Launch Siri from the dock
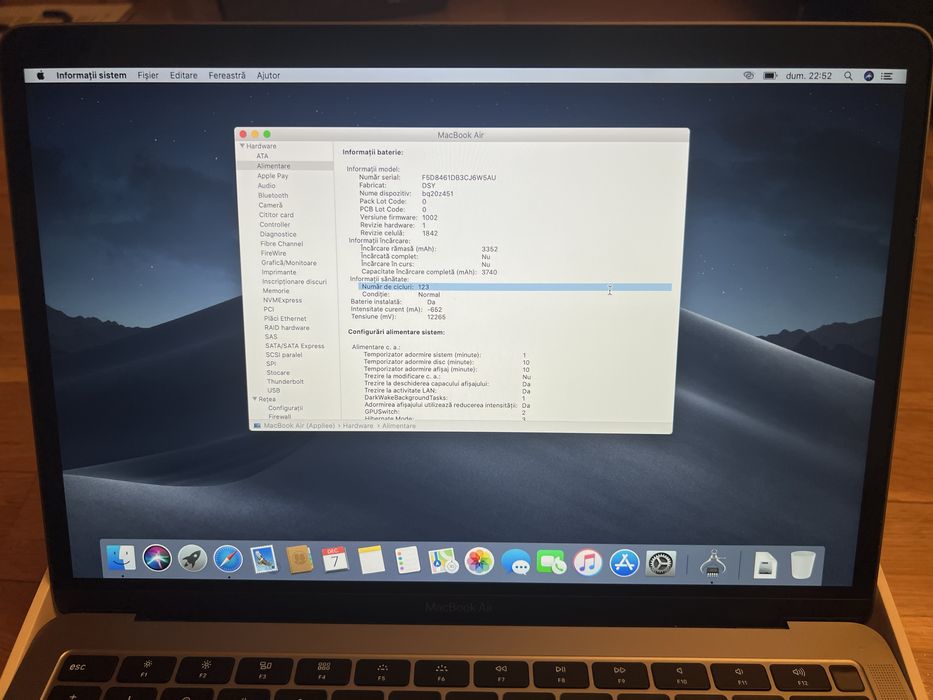The height and width of the screenshot is (700, 933). click(157, 558)
